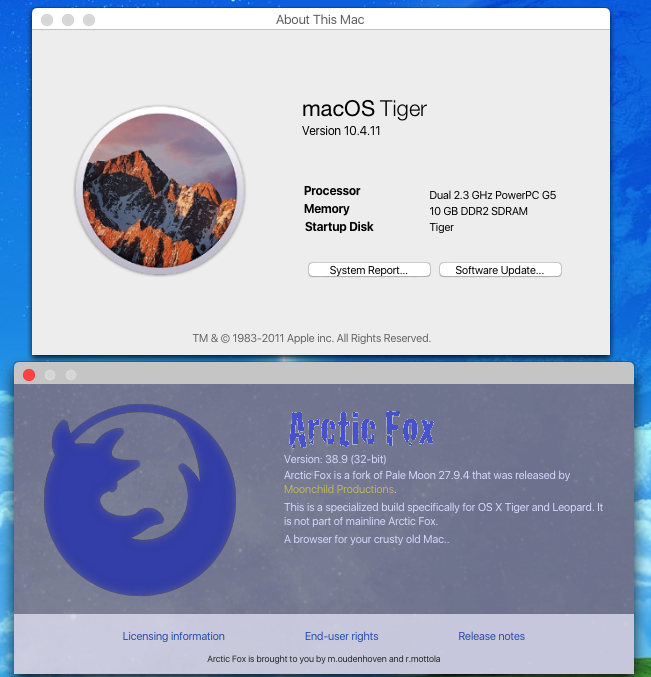Image resolution: width=651 pixels, height=677 pixels.
Task: Click Dual 2.3 GHz PowerPC G5 value
Action: tap(493, 195)
